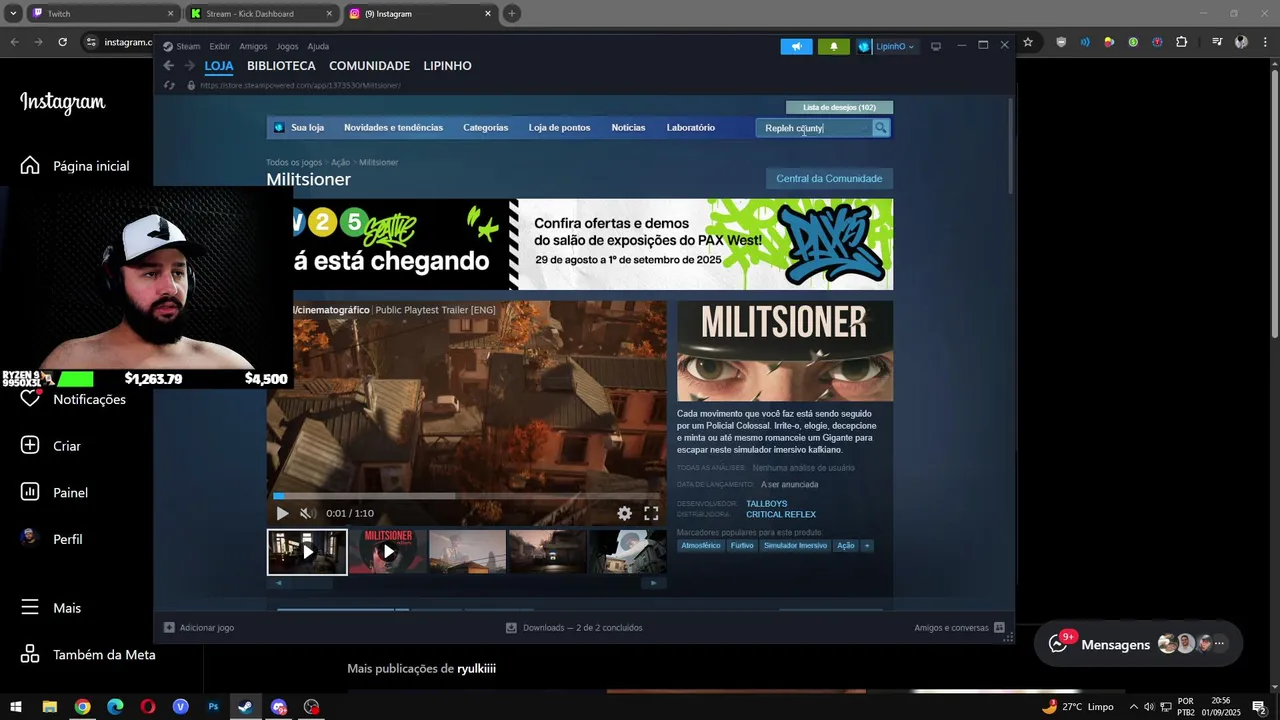The image size is (1280, 720).
Task: Open Instagram Perfil
Action: click(51, 539)
